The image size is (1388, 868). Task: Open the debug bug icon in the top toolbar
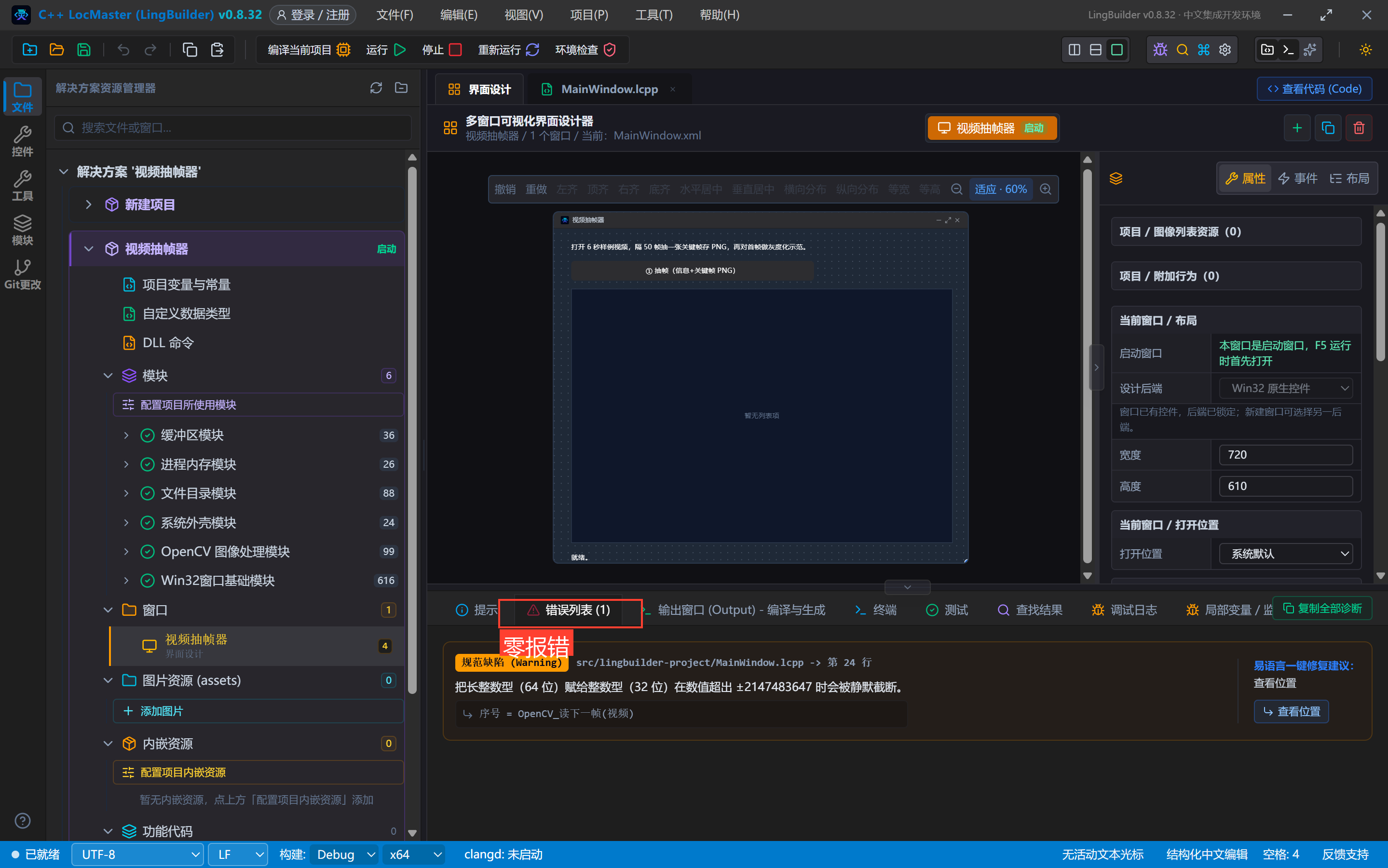[1160, 50]
